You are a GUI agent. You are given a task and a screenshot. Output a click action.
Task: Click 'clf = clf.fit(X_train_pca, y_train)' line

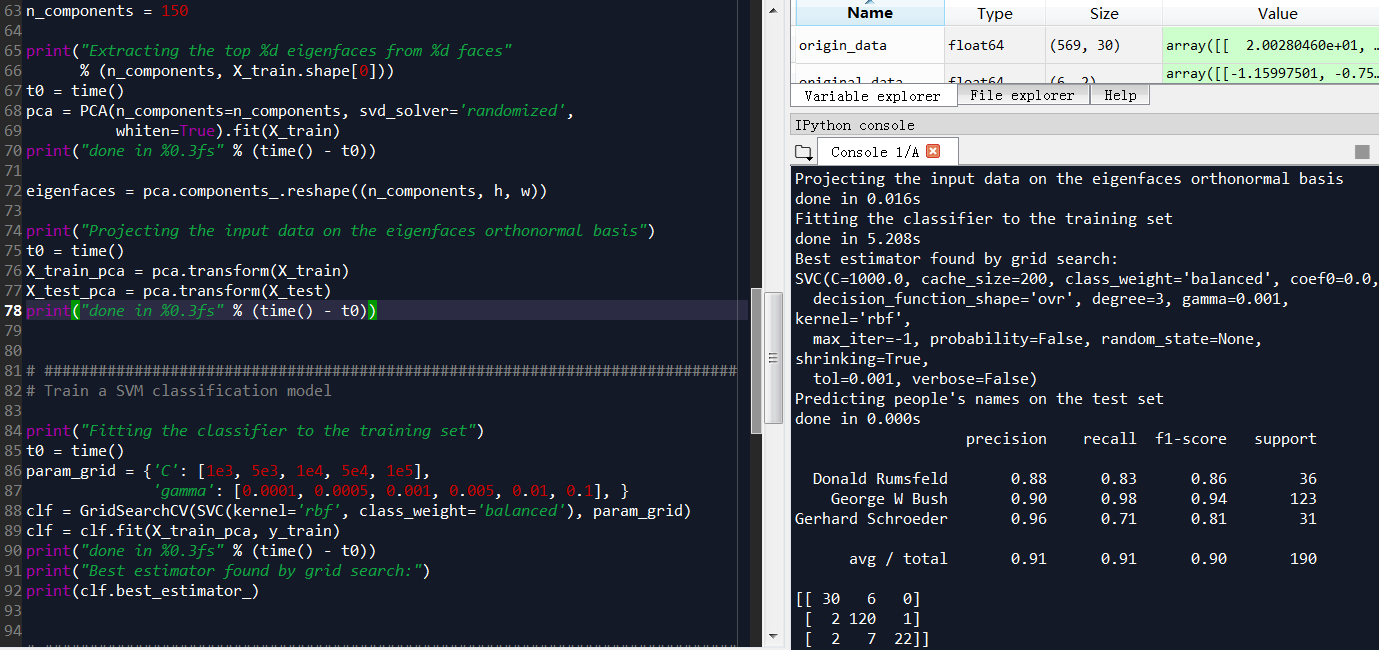[183, 531]
